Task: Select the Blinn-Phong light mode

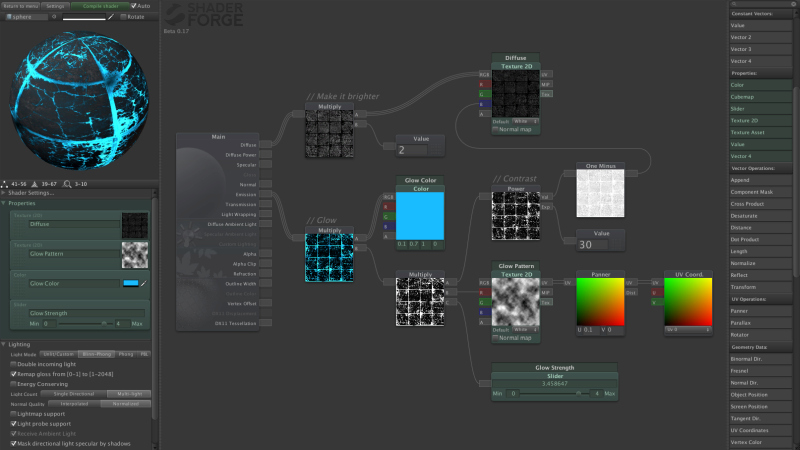Action: (x=96, y=354)
